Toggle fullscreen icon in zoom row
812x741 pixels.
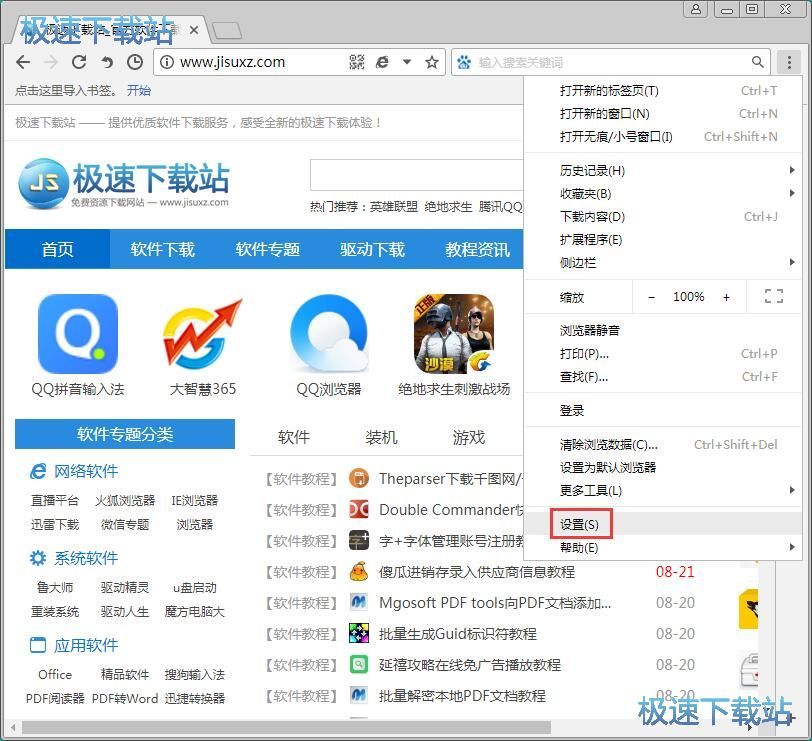point(773,297)
